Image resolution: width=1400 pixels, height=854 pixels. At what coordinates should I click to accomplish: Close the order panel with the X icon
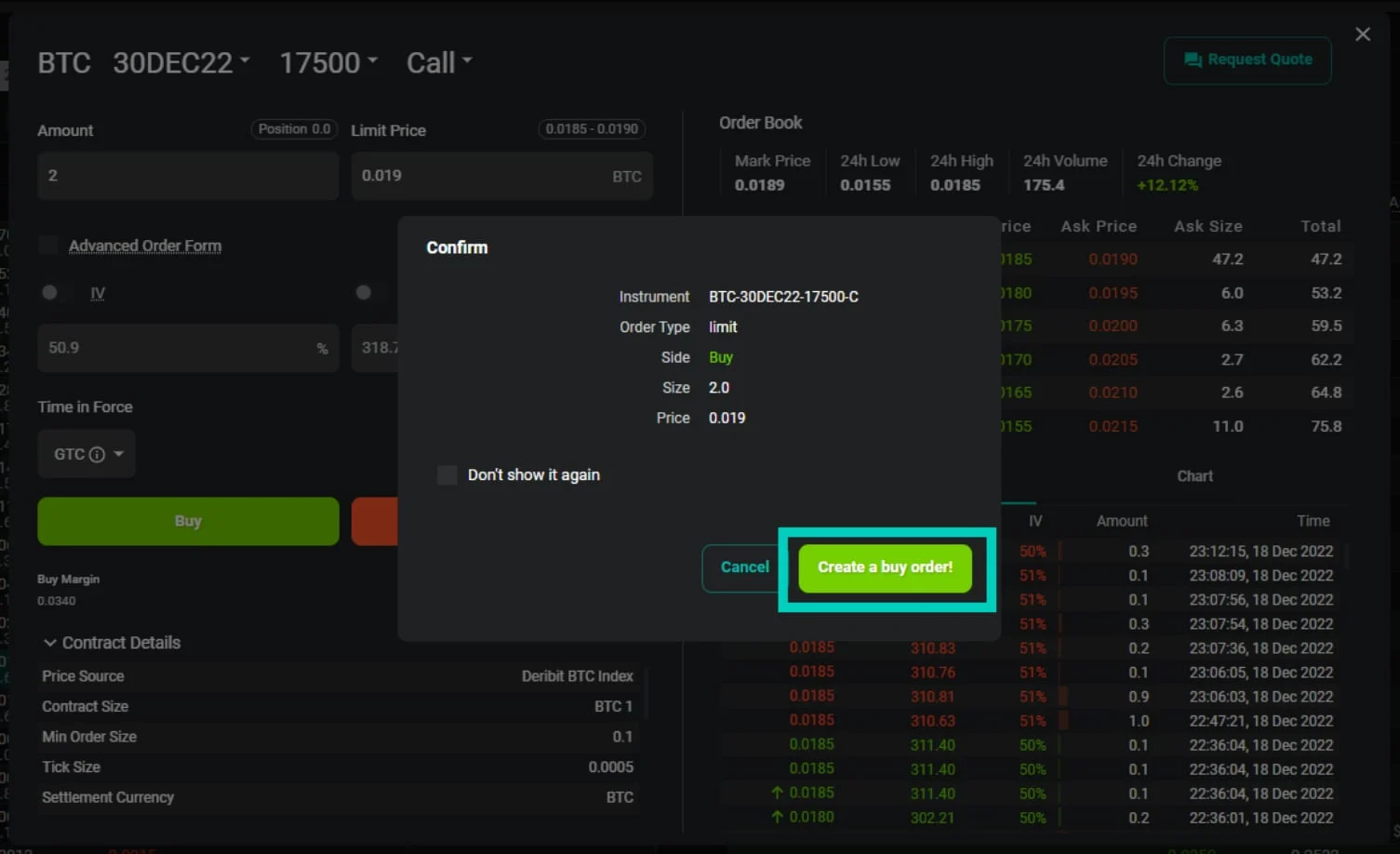[x=1363, y=34]
